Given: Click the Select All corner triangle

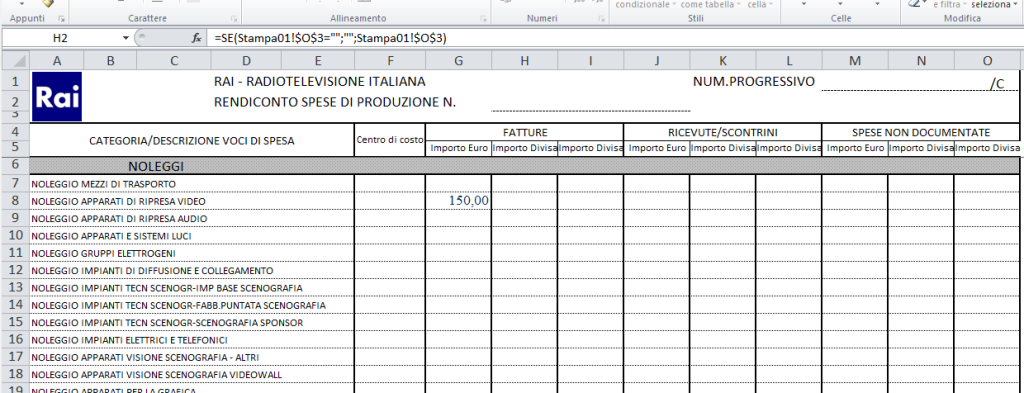Looking at the screenshot, I should [15, 61].
